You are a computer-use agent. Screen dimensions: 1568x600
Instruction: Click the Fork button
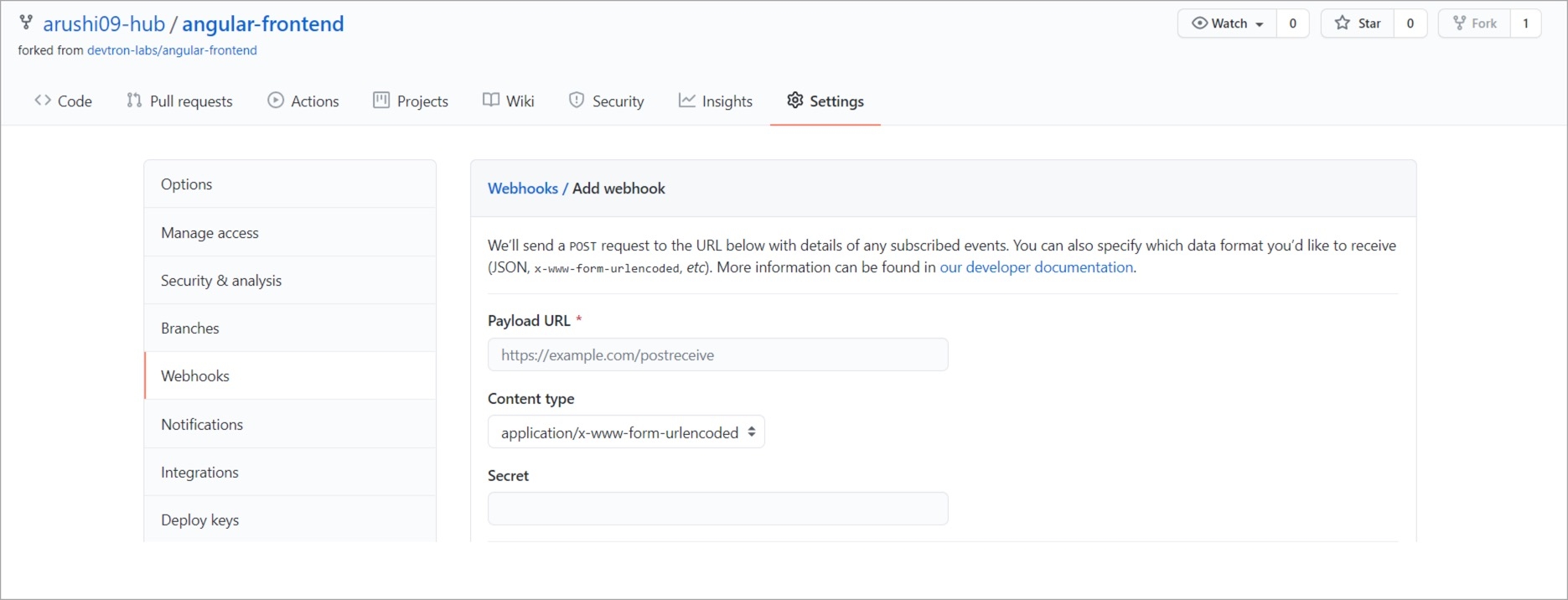tap(1475, 23)
